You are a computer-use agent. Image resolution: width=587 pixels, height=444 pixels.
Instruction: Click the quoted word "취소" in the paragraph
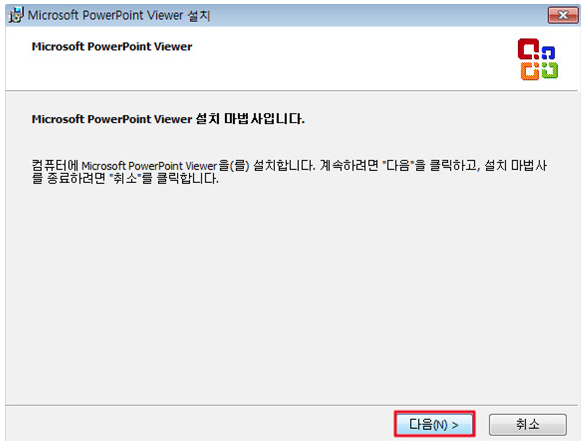tap(125, 179)
